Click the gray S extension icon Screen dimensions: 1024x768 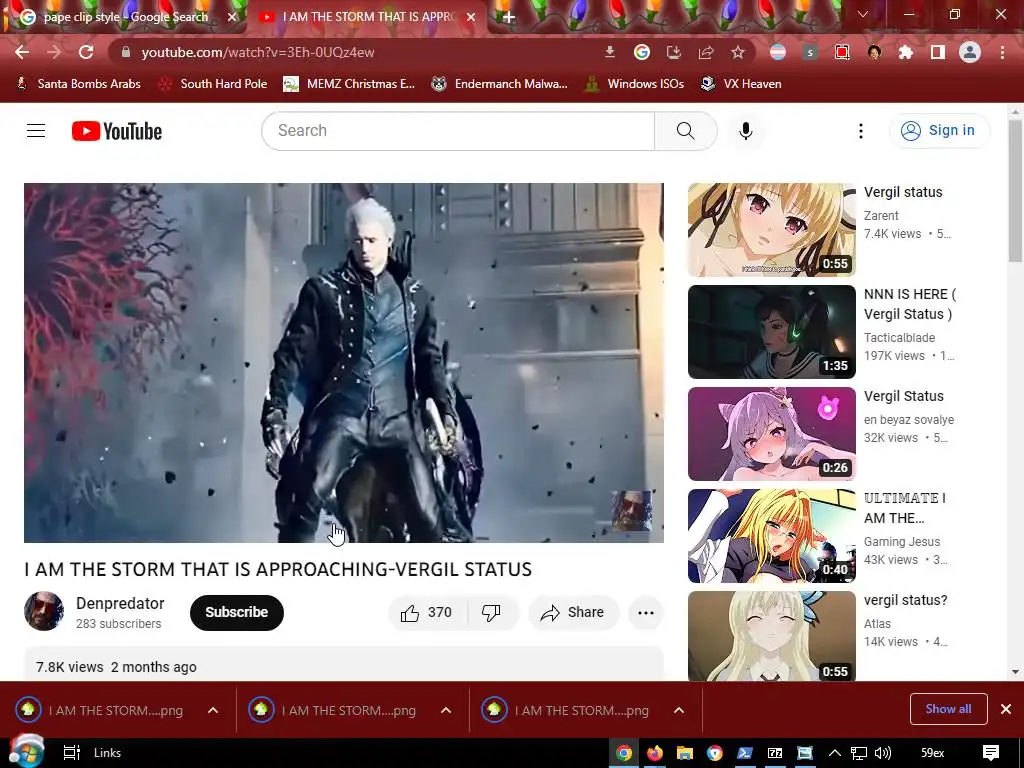pos(810,52)
